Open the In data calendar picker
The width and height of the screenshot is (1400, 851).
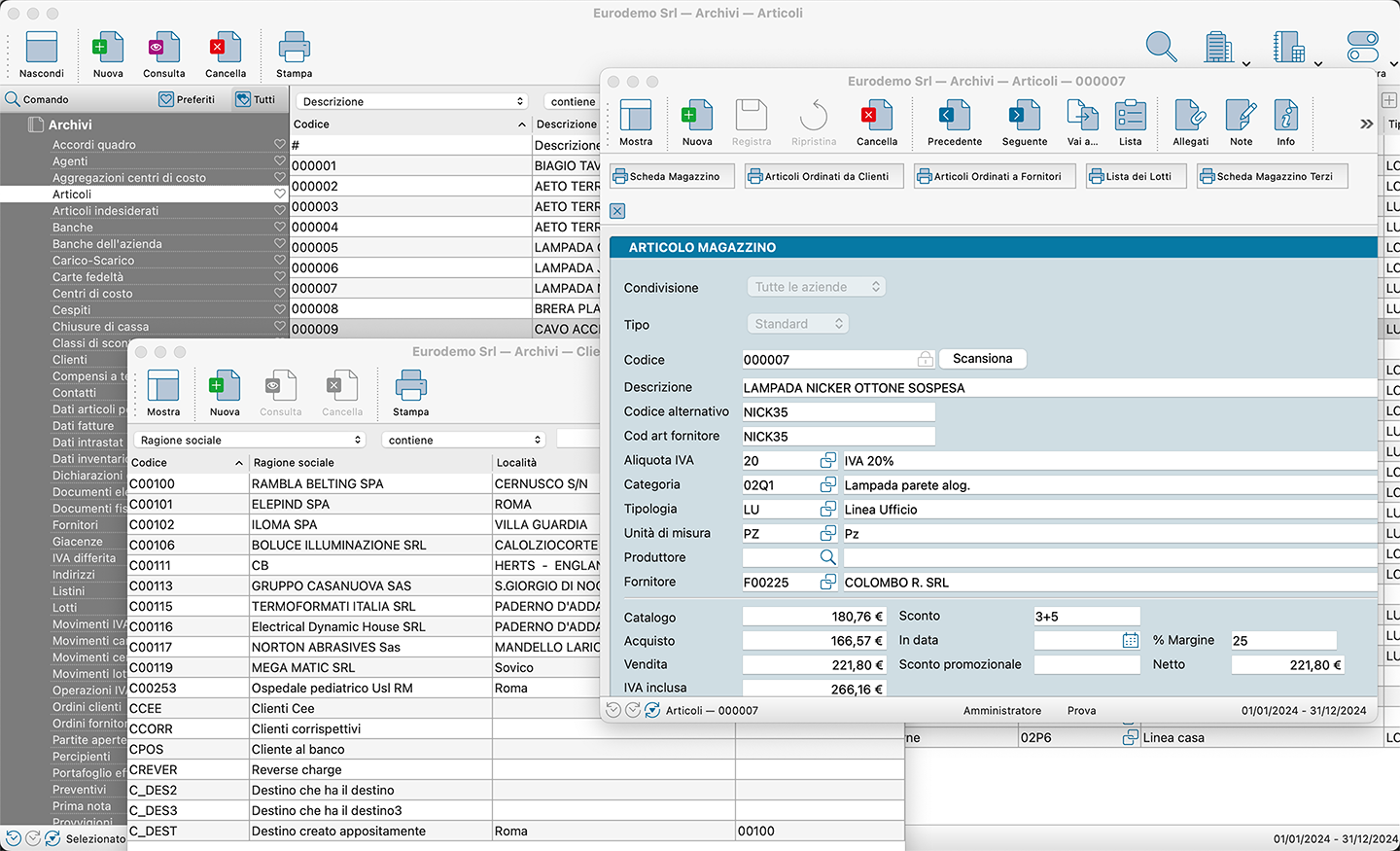pyautogui.click(x=1130, y=641)
